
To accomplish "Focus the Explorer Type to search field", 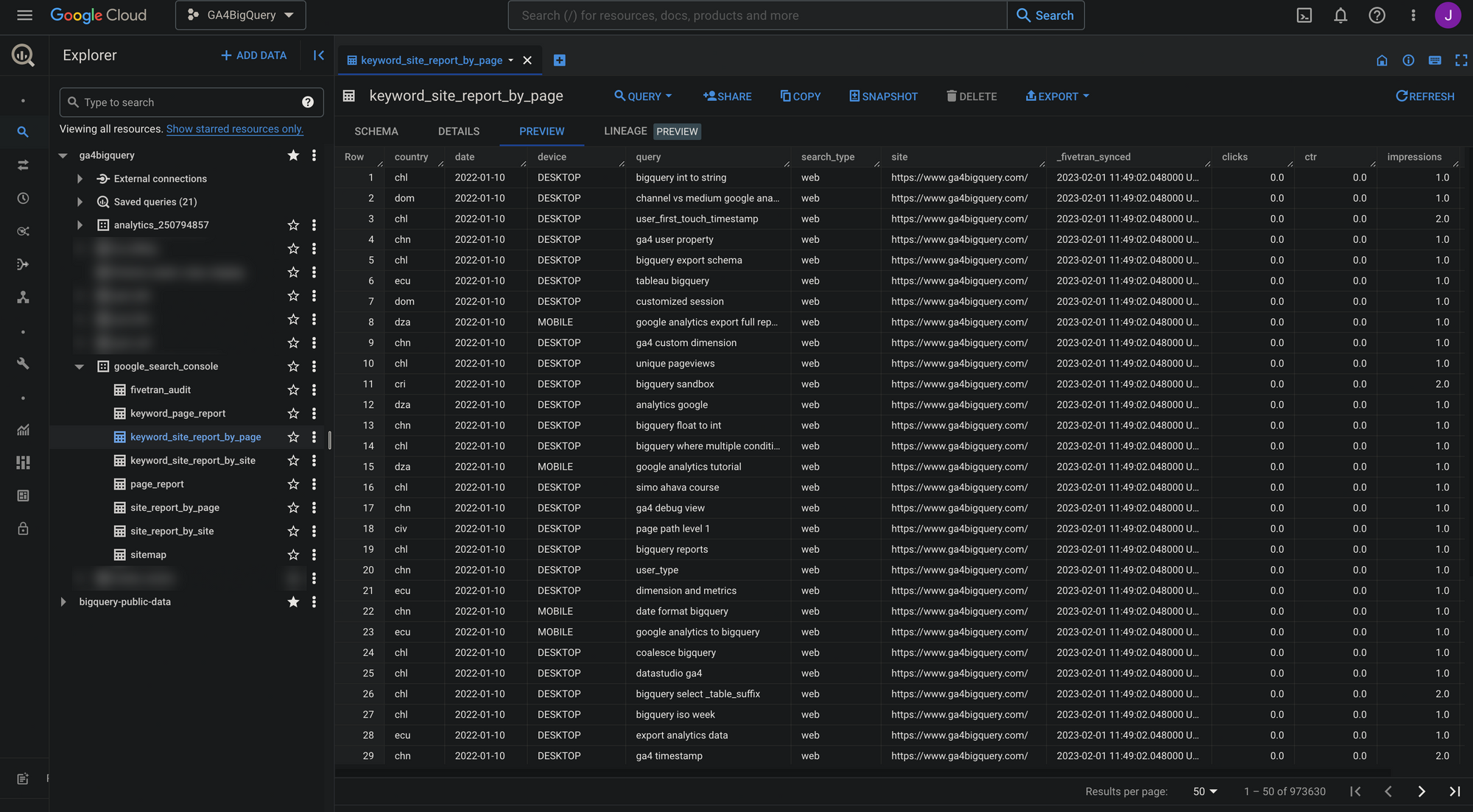I will coord(190,102).
